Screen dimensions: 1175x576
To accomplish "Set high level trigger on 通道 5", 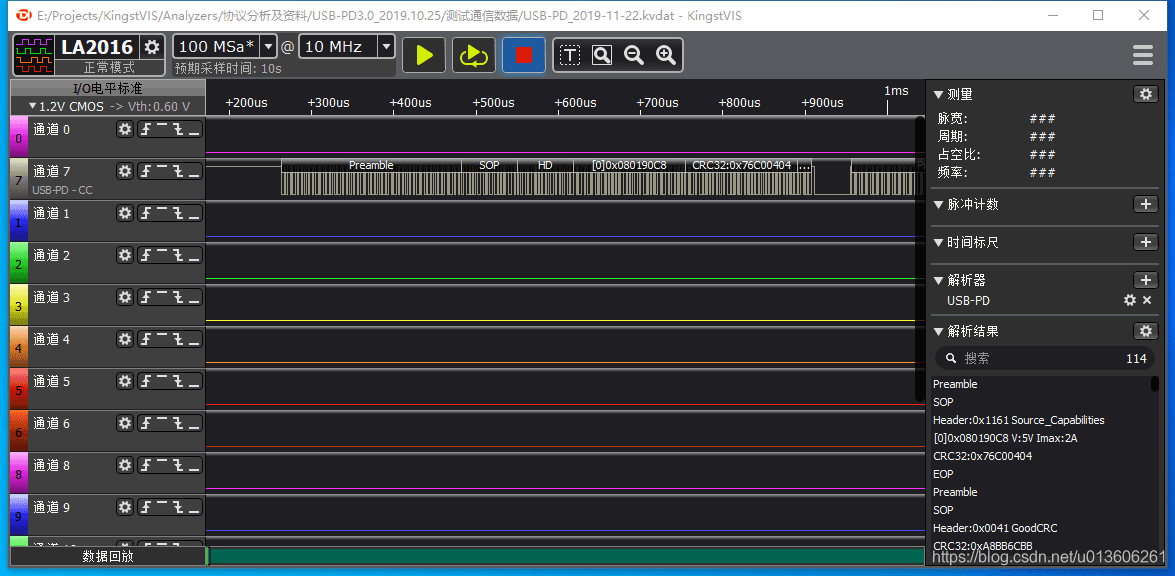I will point(161,381).
